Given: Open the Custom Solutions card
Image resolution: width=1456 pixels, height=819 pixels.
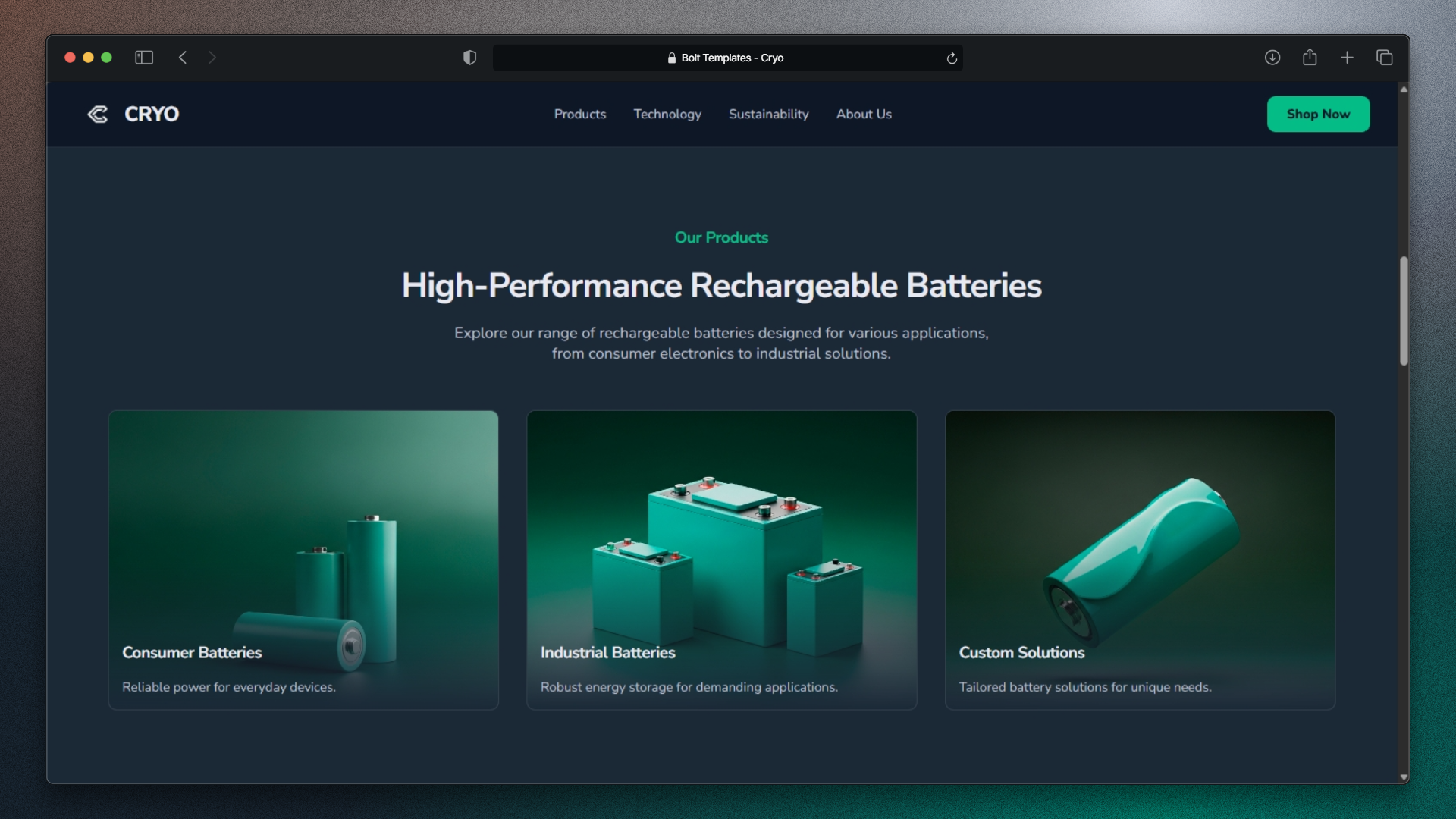Looking at the screenshot, I should click(x=1140, y=560).
